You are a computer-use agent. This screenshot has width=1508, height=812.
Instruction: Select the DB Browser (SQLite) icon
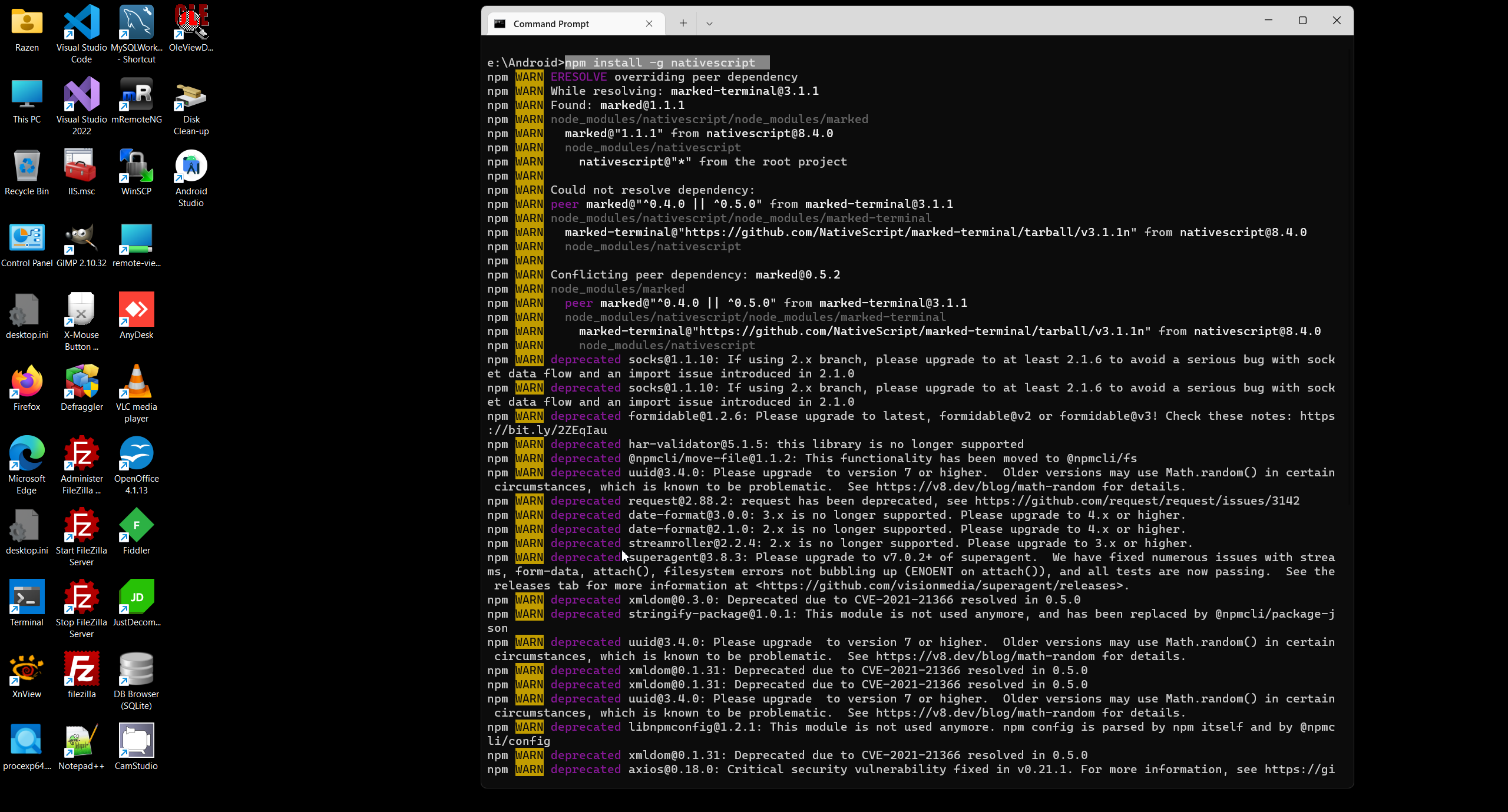click(136, 670)
